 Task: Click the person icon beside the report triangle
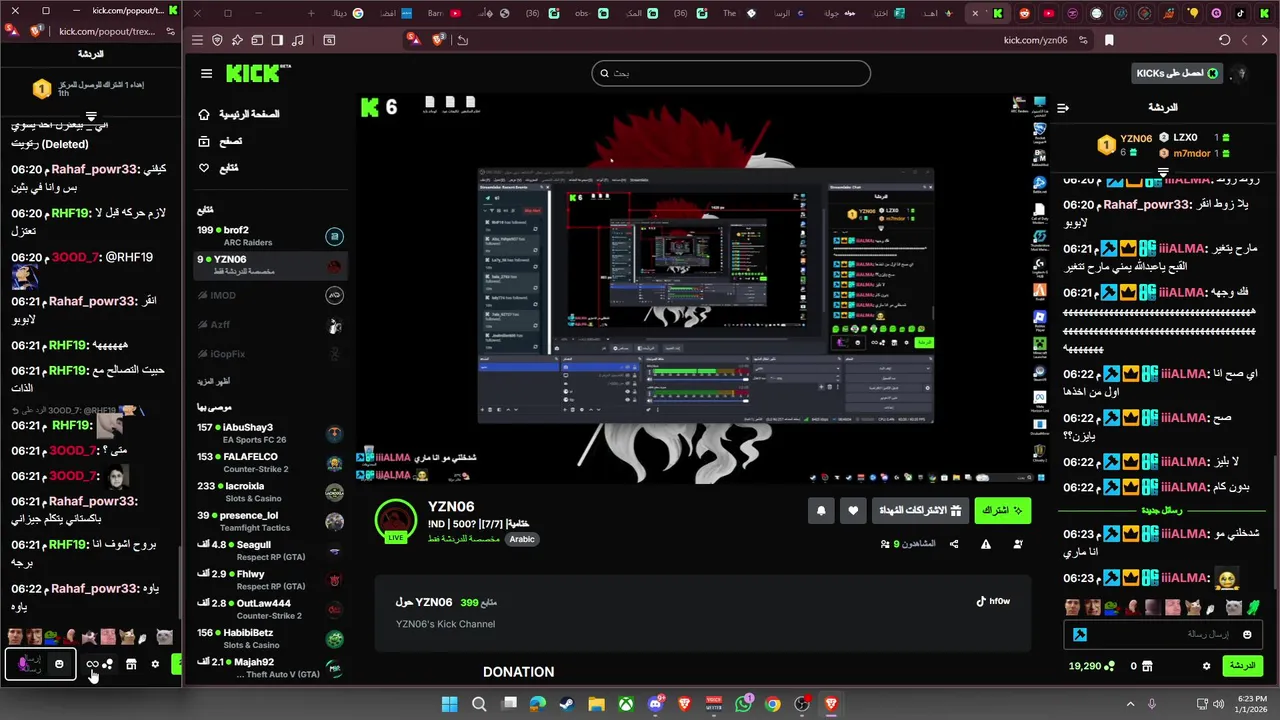click(x=1018, y=544)
